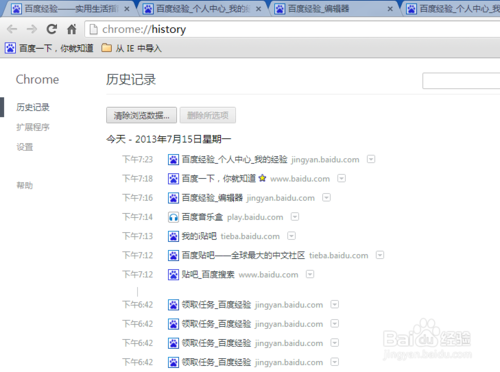Click the 清除浏览数据... button
Image resolution: width=500 pixels, height=372 pixels.
click(x=141, y=115)
